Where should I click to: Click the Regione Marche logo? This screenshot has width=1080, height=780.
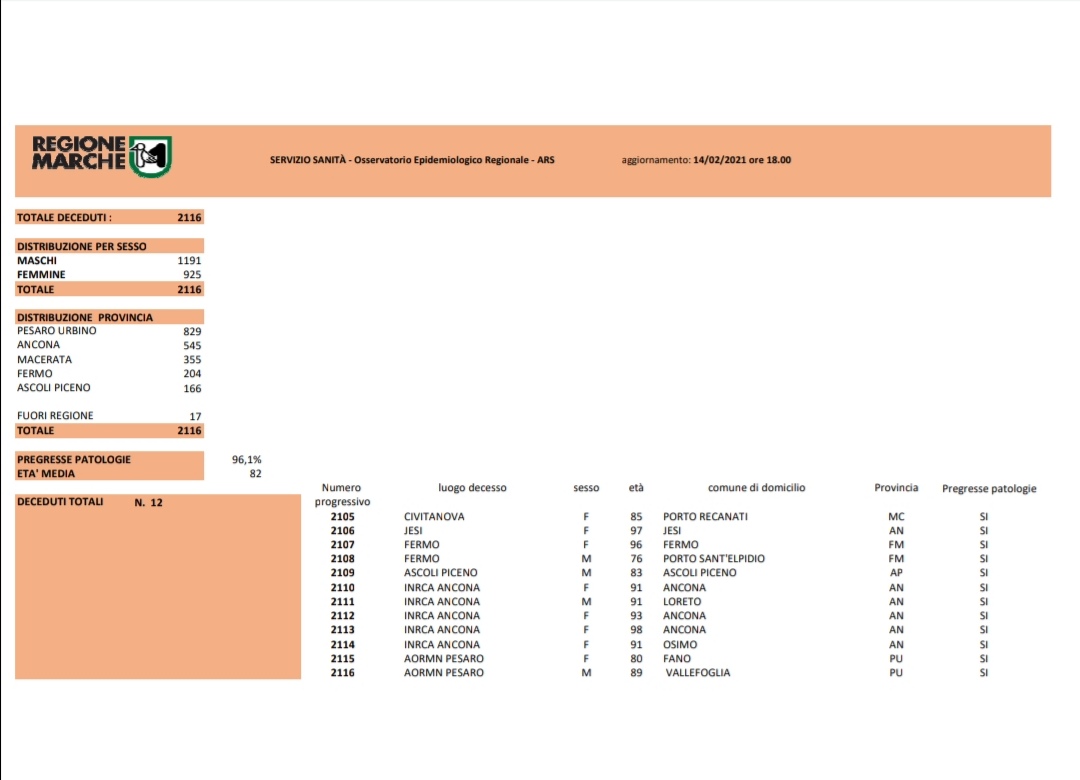click(102, 156)
